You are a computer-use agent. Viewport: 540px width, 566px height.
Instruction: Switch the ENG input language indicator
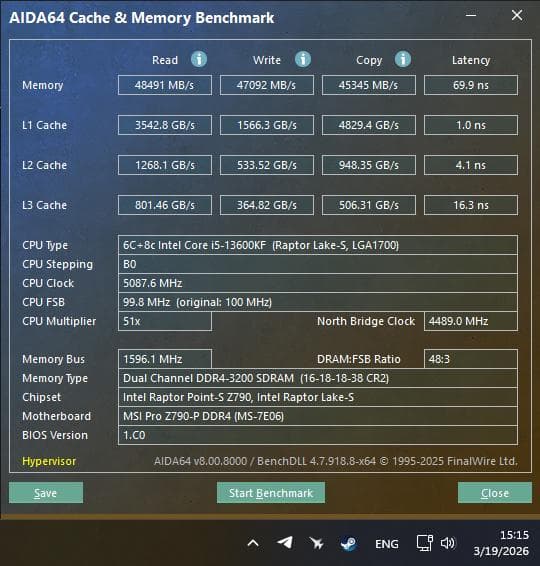click(x=387, y=544)
